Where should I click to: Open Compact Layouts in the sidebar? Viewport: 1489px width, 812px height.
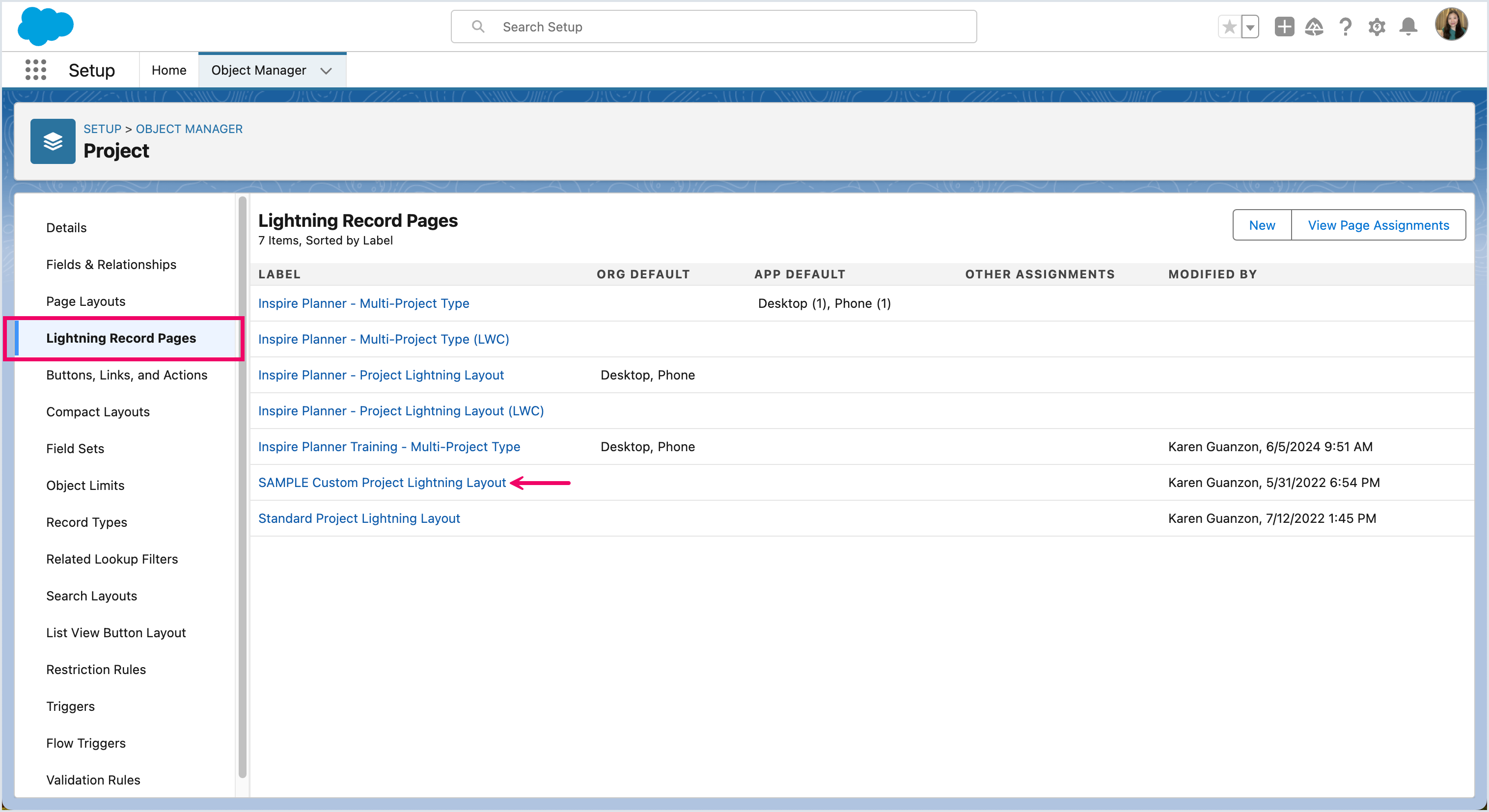click(98, 412)
